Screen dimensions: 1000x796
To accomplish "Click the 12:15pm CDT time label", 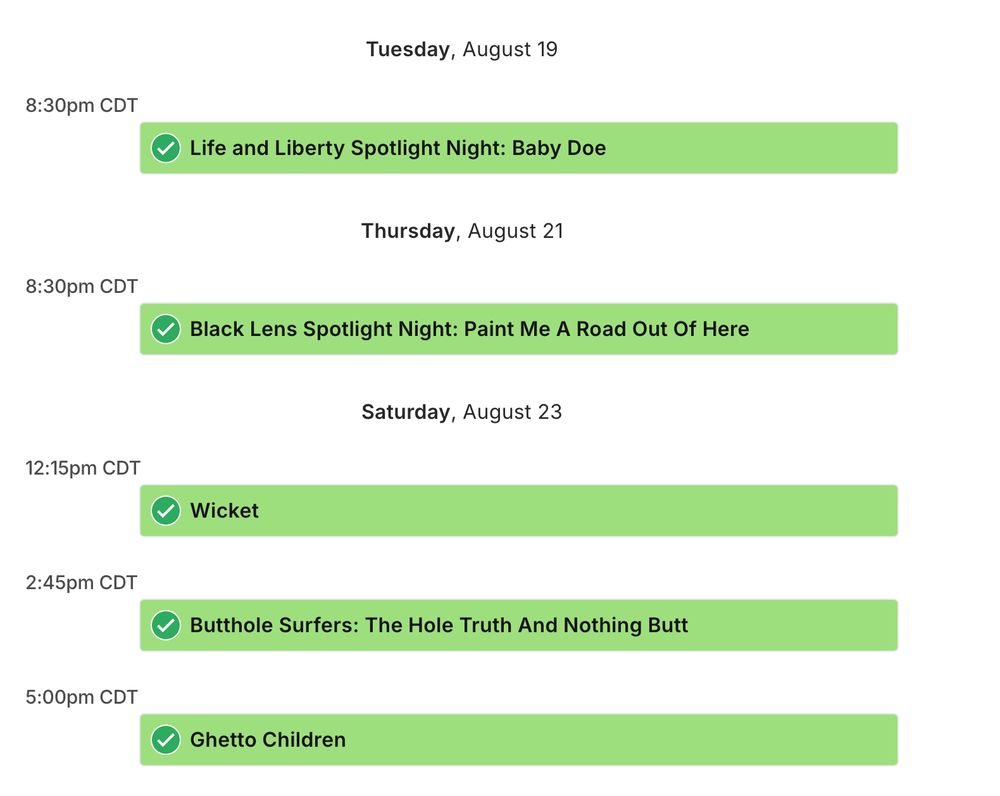I will pyautogui.click(x=82, y=468).
